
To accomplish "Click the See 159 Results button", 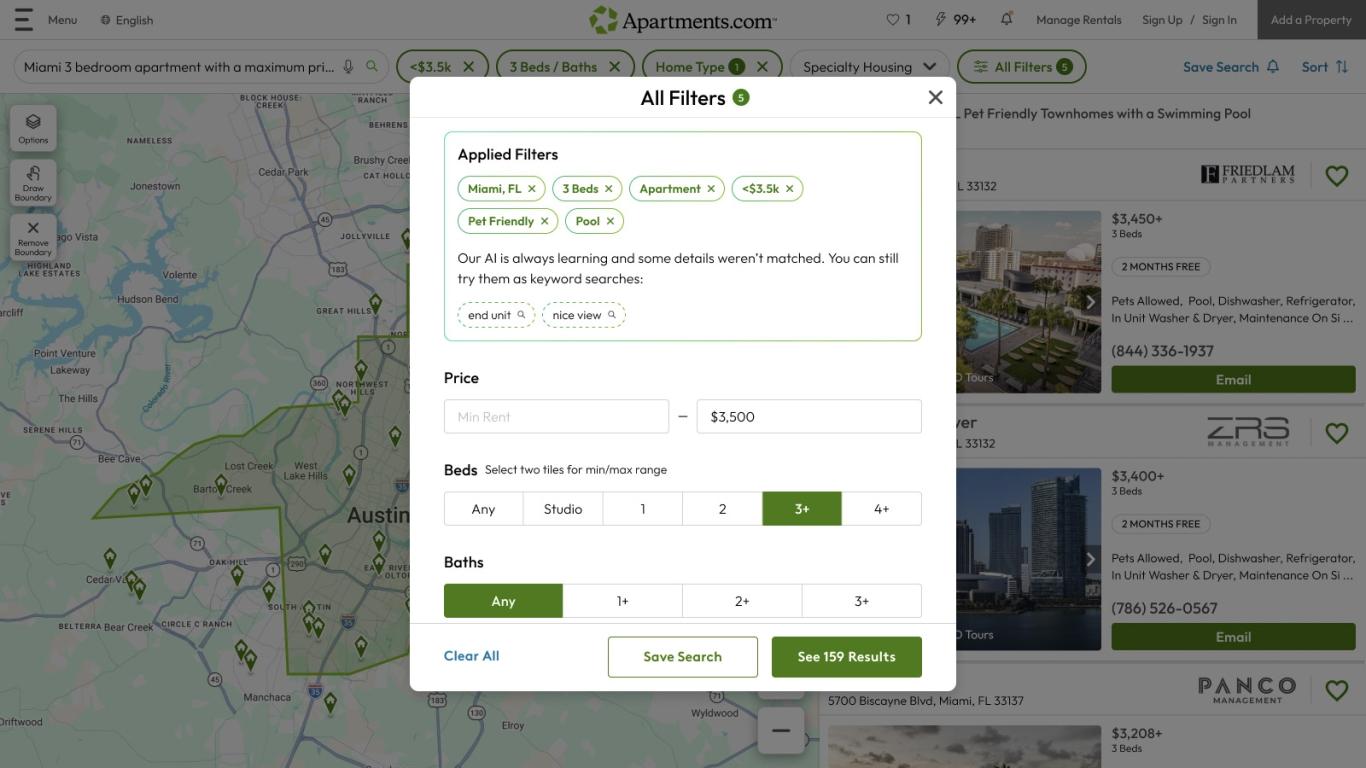I will pyautogui.click(x=846, y=657).
